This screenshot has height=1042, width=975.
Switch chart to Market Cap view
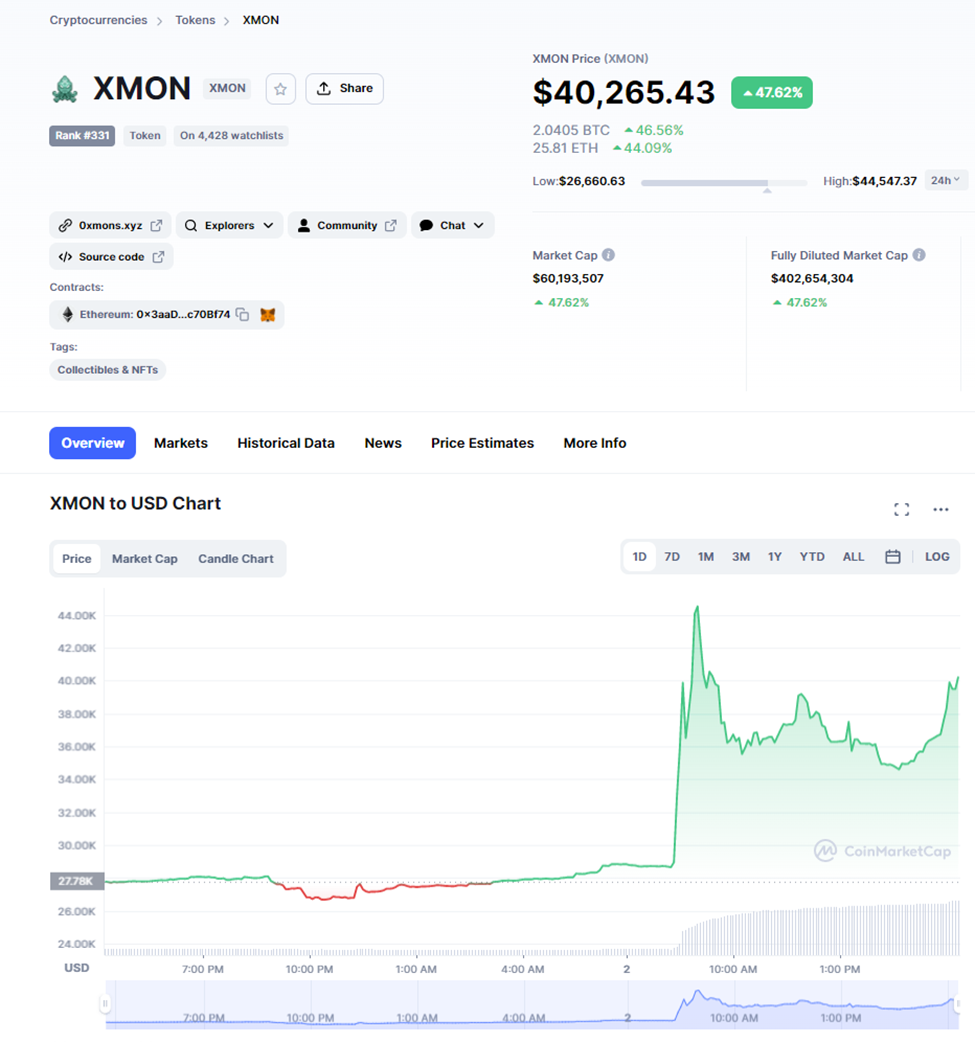[144, 559]
